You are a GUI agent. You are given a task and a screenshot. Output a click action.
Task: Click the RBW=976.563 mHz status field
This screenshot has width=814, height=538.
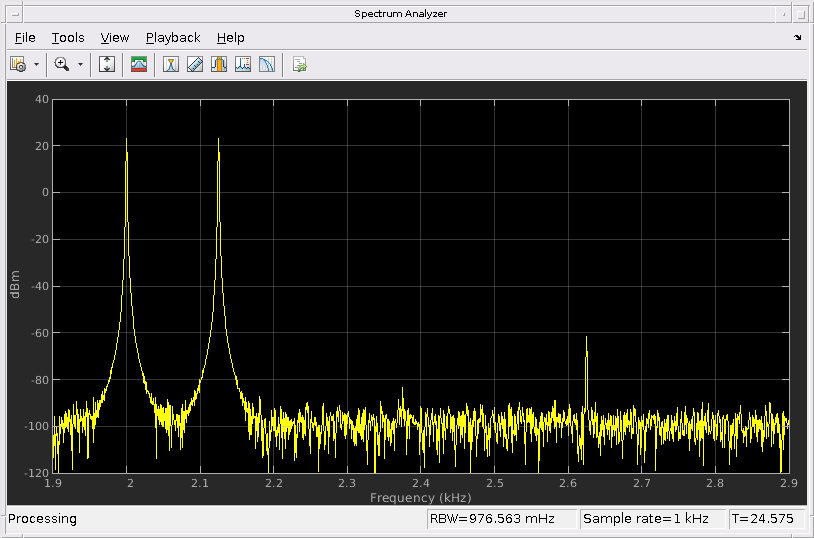(x=501, y=519)
